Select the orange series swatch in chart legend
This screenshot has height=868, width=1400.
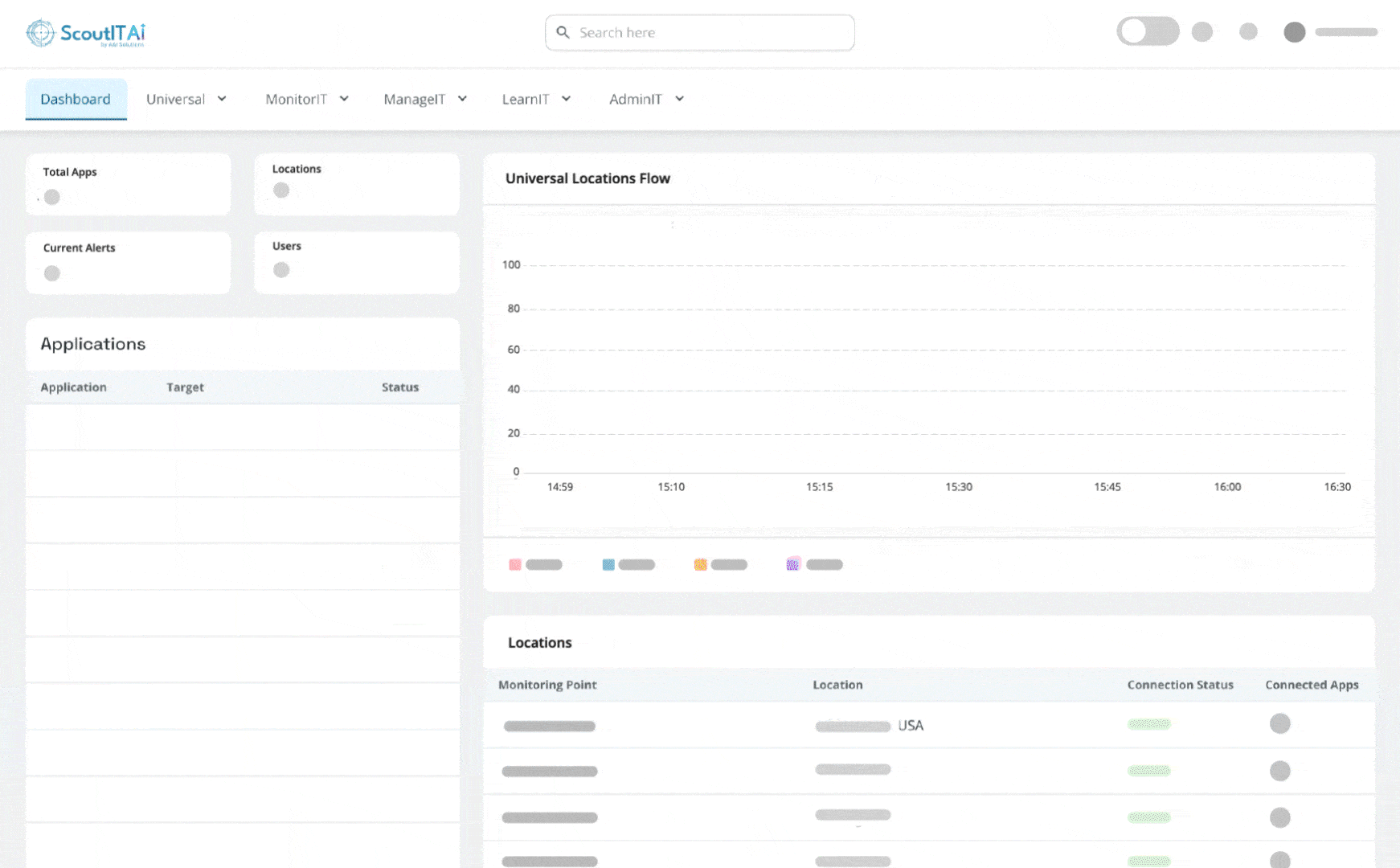pyautogui.click(x=700, y=564)
